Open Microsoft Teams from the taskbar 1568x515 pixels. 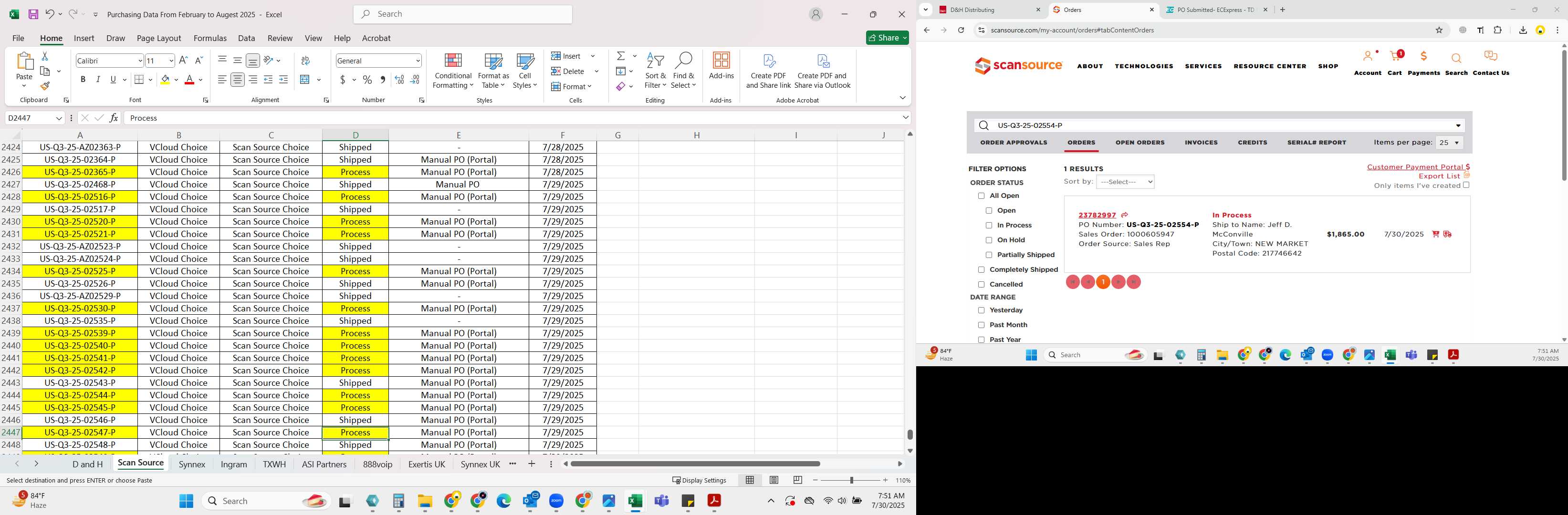coord(662,500)
